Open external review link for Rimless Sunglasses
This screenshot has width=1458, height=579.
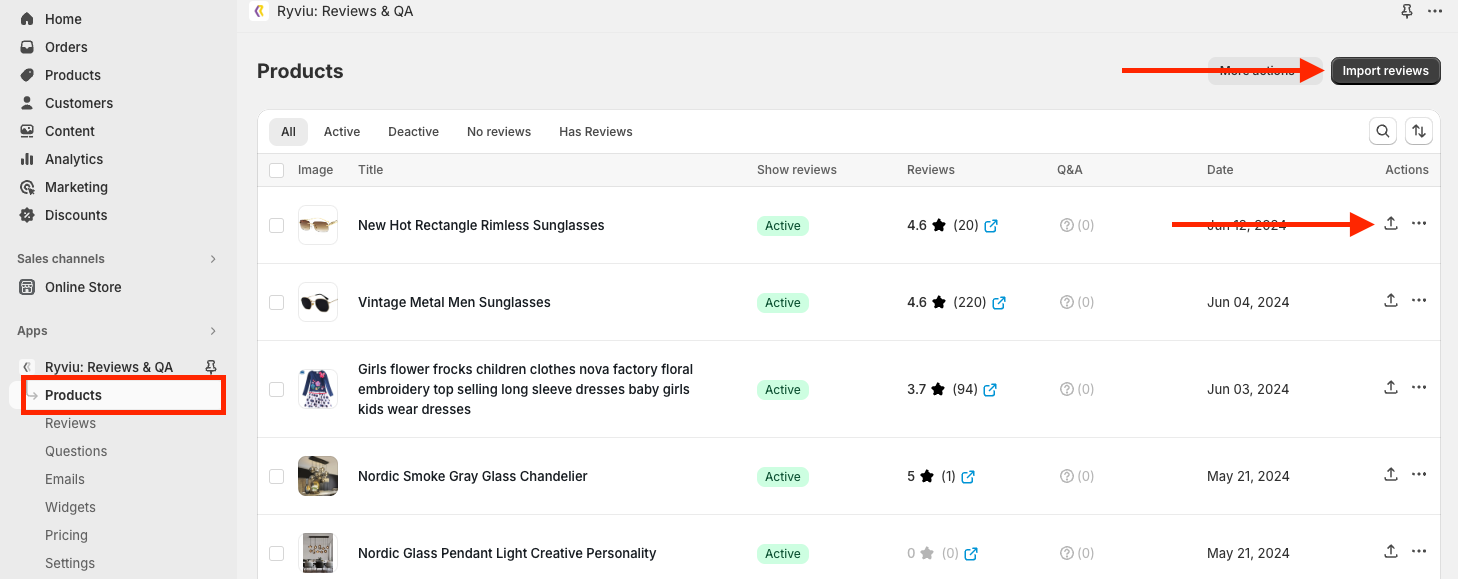tap(991, 226)
